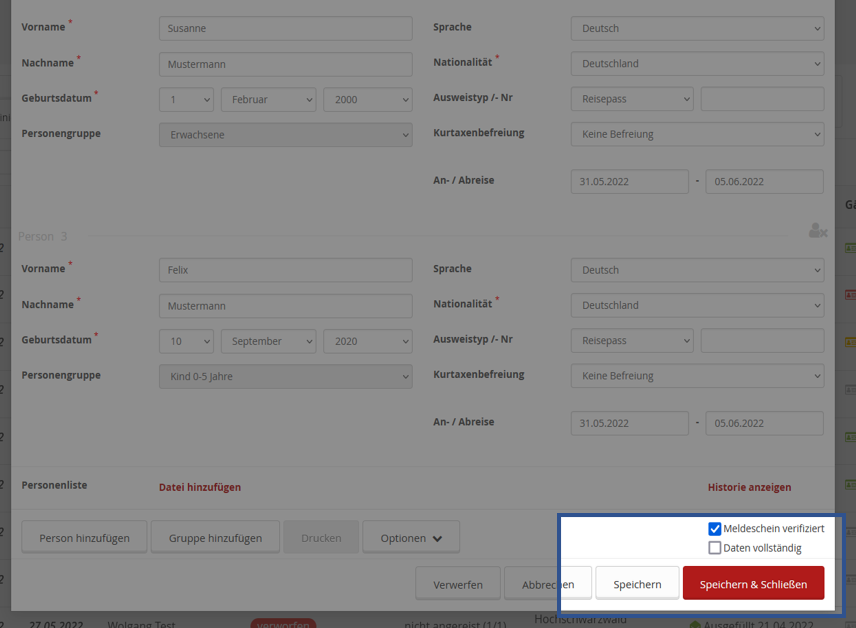Open the Personengruppe dropdown showing Erwachsene
Viewport: 856px width, 628px height.
coord(285,134)
